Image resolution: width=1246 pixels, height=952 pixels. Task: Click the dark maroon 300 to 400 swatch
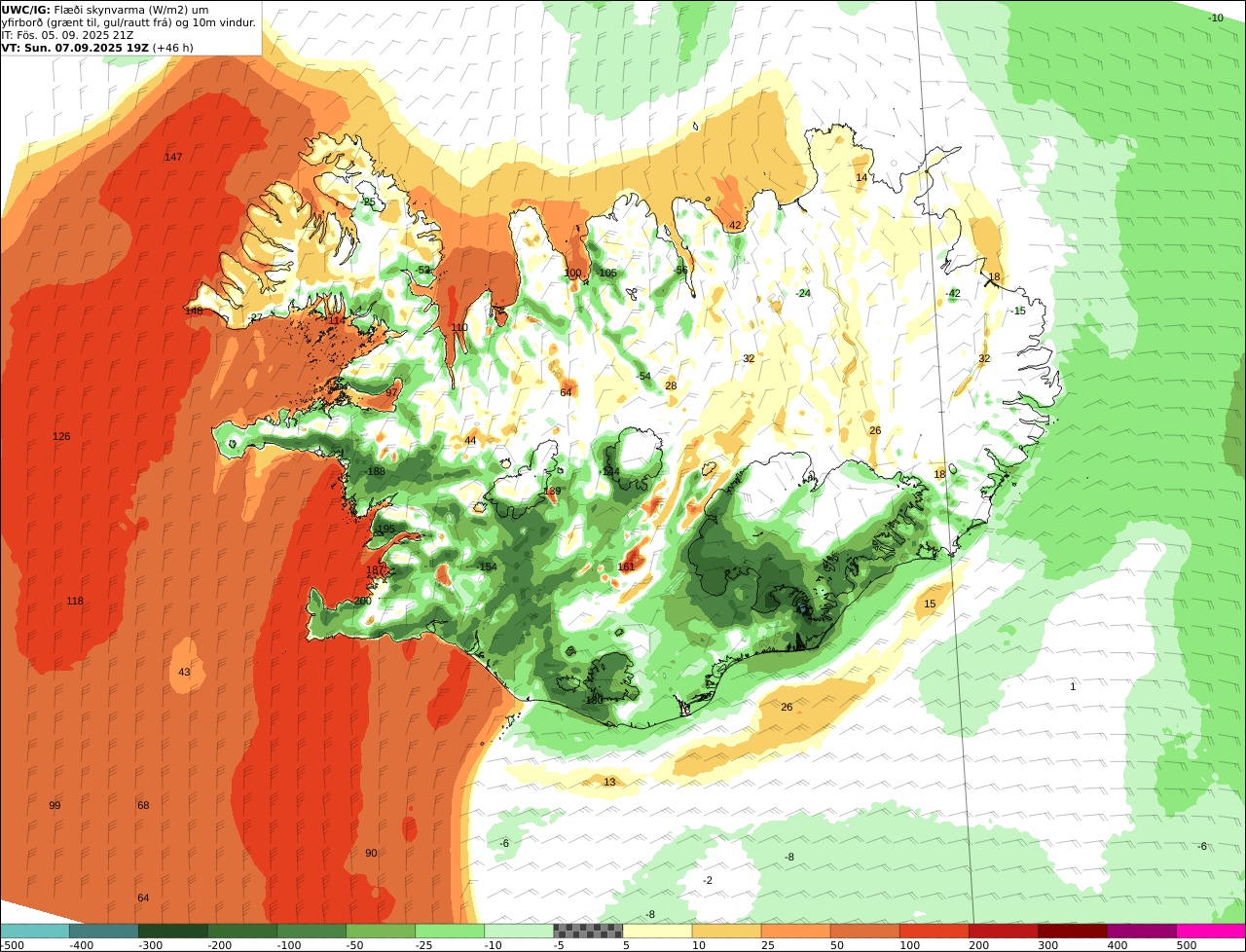[x=1072, y=931]
